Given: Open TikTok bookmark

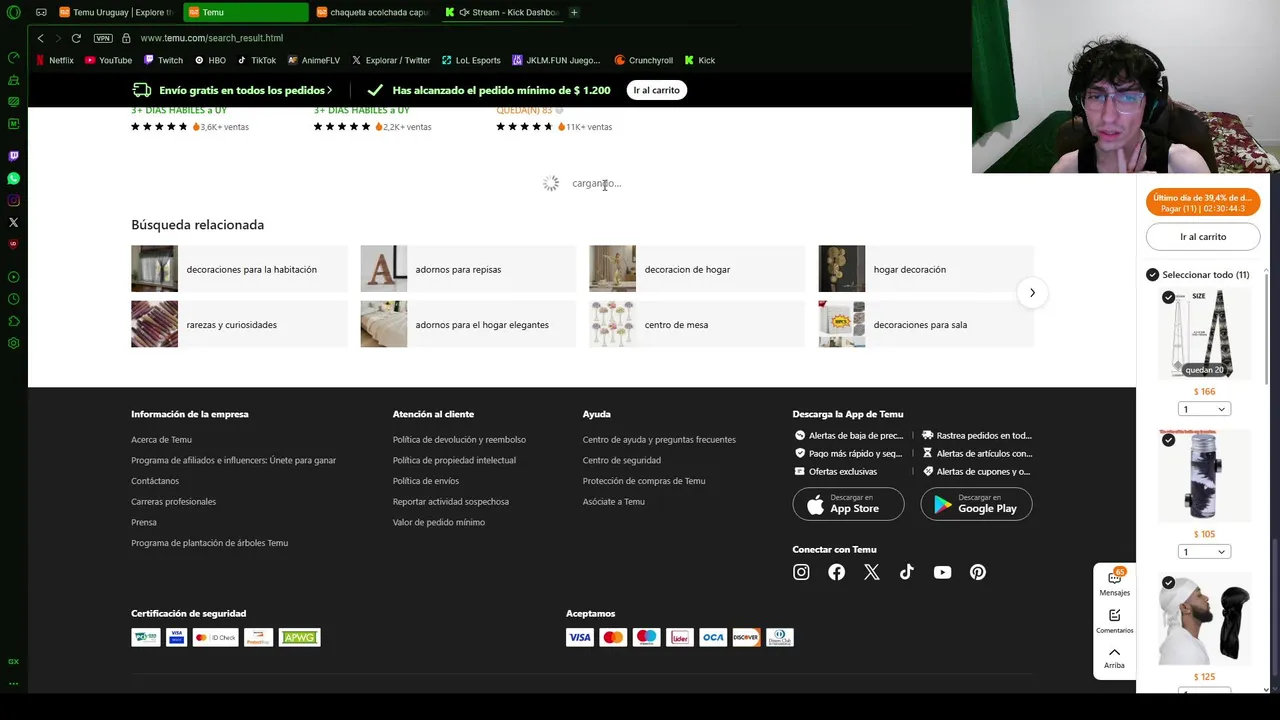Looking at the screenshot, I should pos(256,60).
